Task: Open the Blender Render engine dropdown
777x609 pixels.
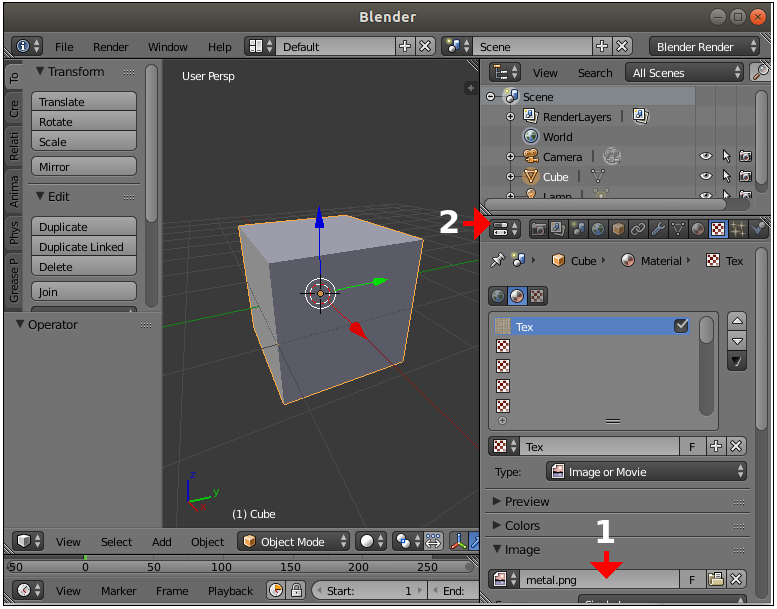Action: tap(704, 47)
